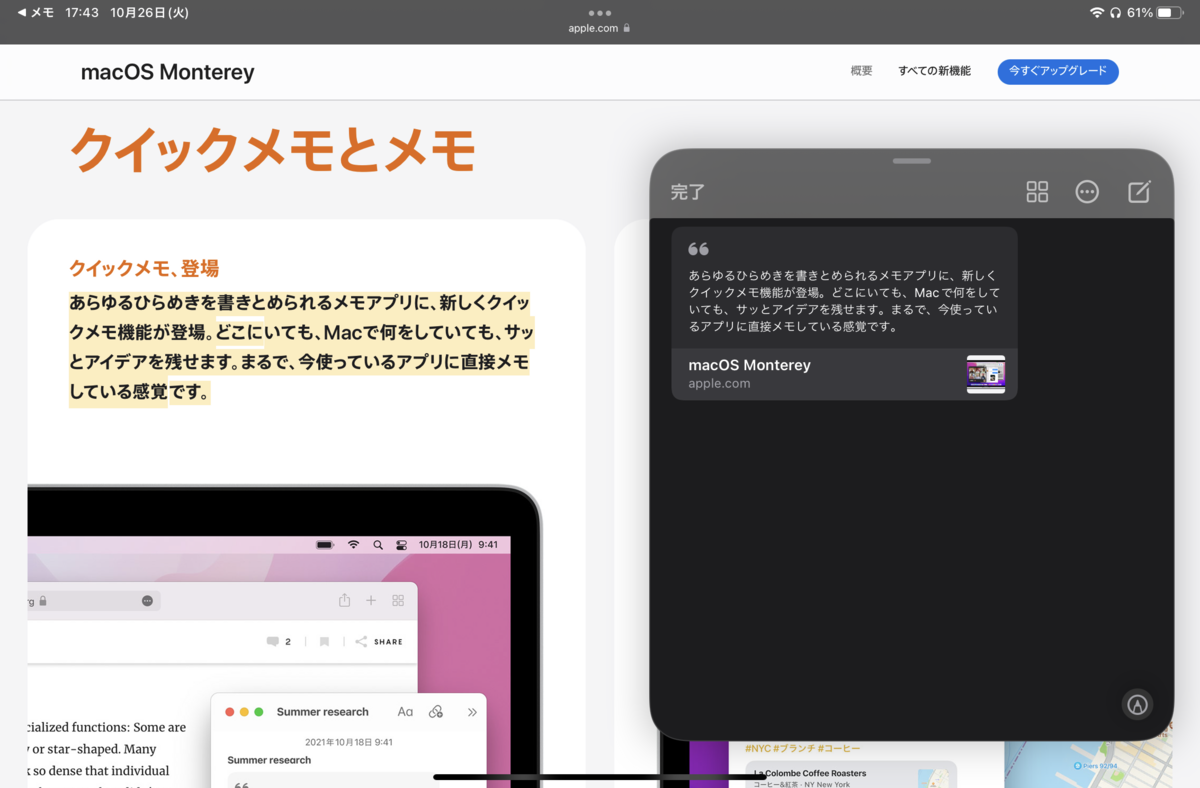The image size is (1200, 788).
Task: Tap the quotation mark icon in the note
Action: tap(698, 248)
